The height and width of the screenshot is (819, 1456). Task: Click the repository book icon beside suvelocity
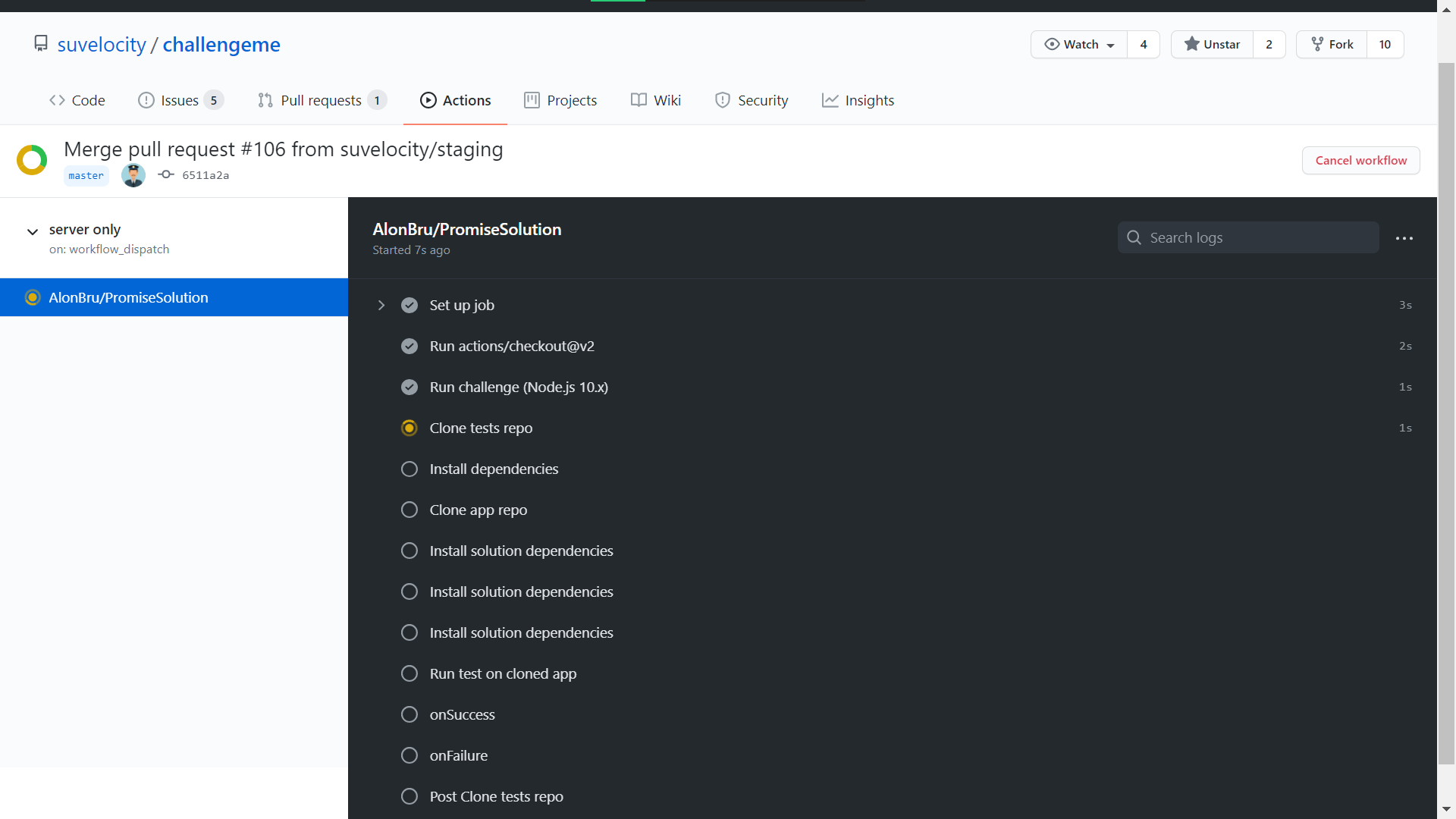(41, 44)
